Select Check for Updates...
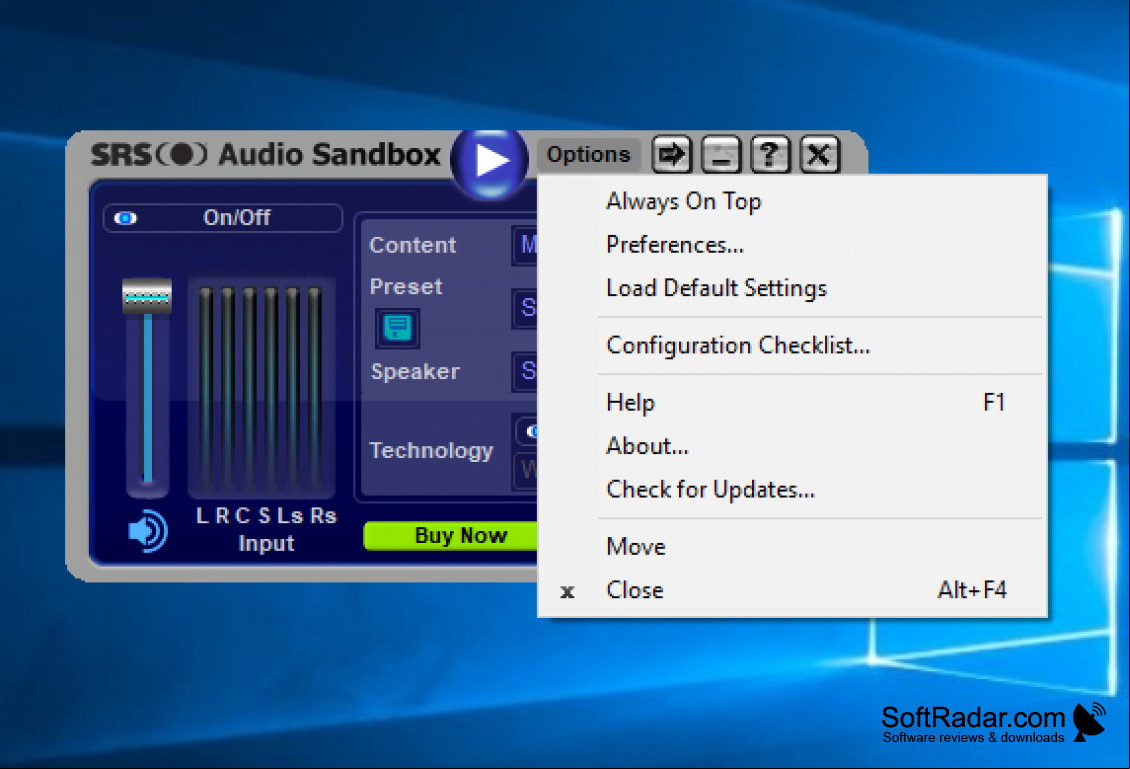 793,489
